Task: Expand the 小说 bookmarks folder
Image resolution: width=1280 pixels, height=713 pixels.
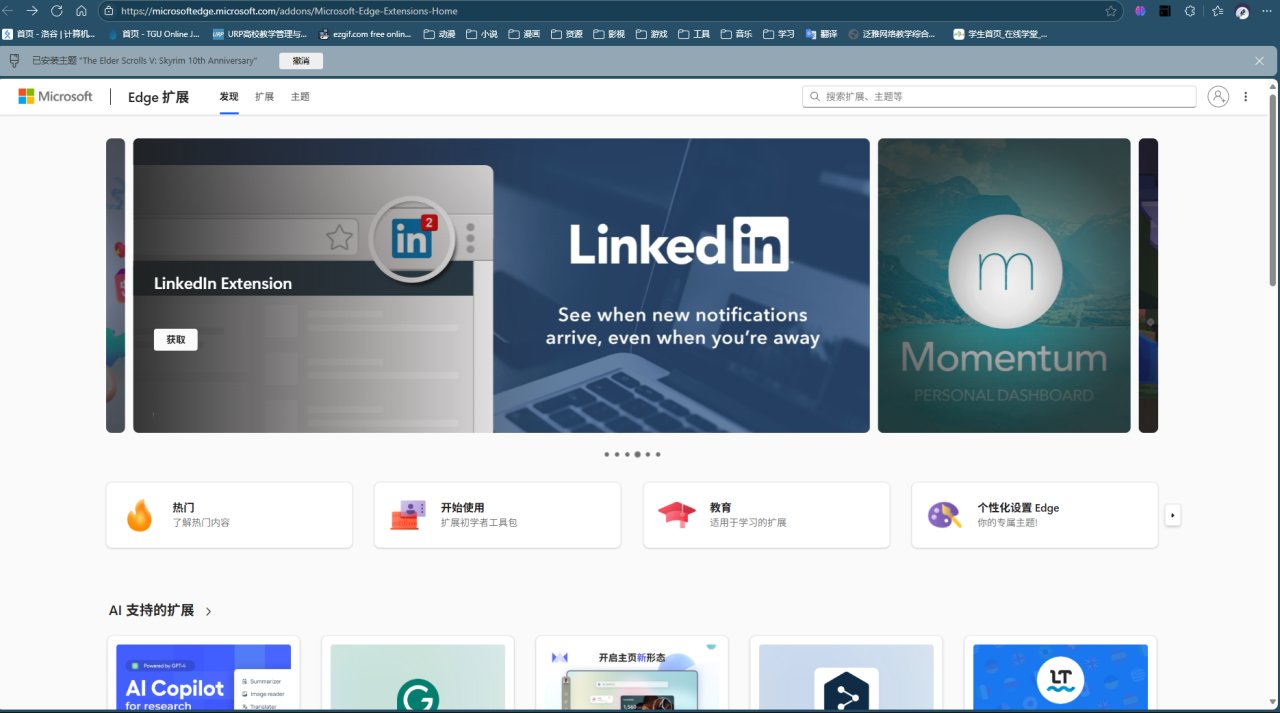Action: coord(482,34)
